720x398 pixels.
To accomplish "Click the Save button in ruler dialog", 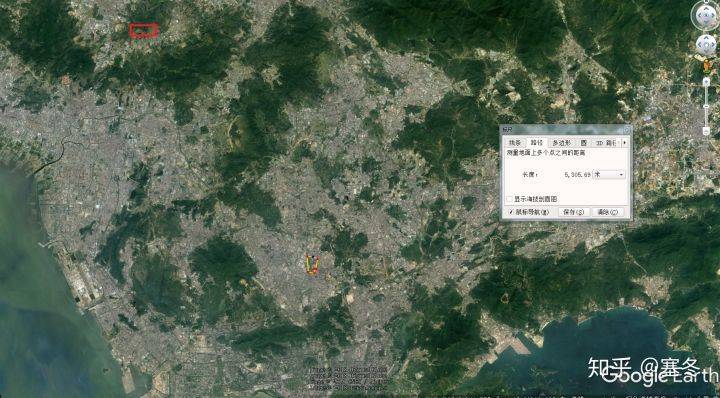I will [x=574, y=212].
